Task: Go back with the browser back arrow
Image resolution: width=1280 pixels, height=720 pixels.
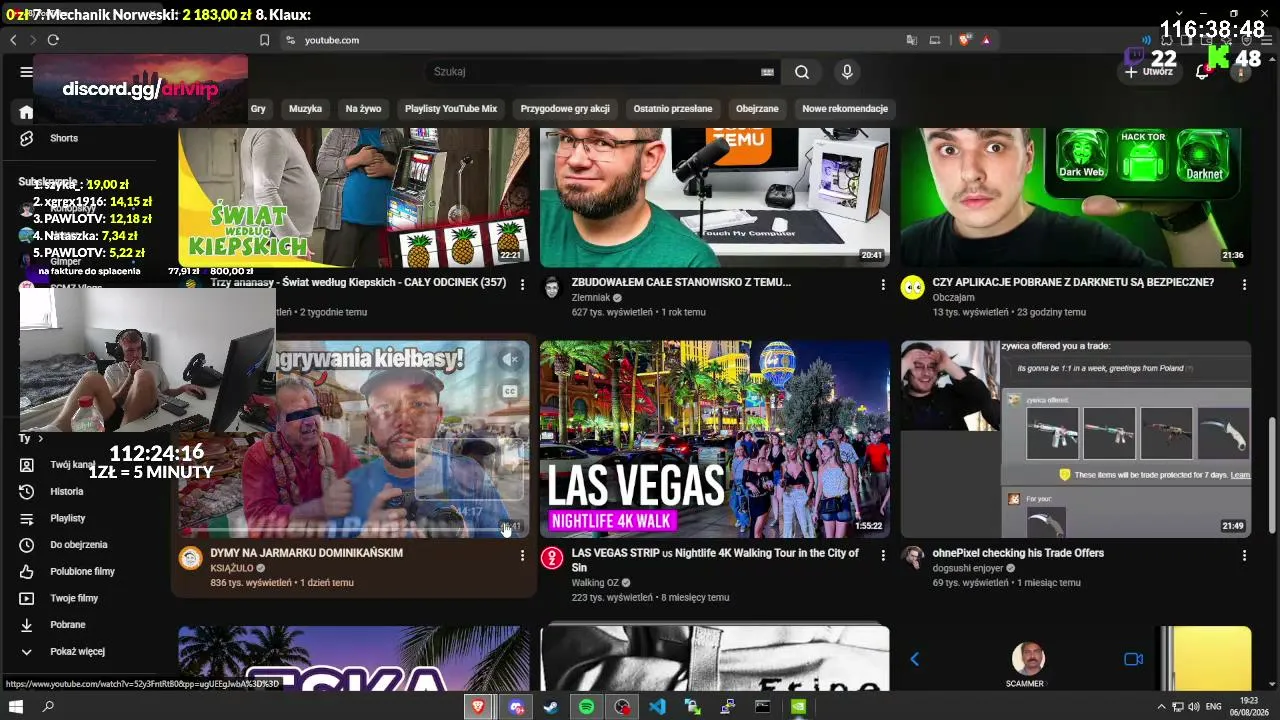Action: tap(13, 40)
